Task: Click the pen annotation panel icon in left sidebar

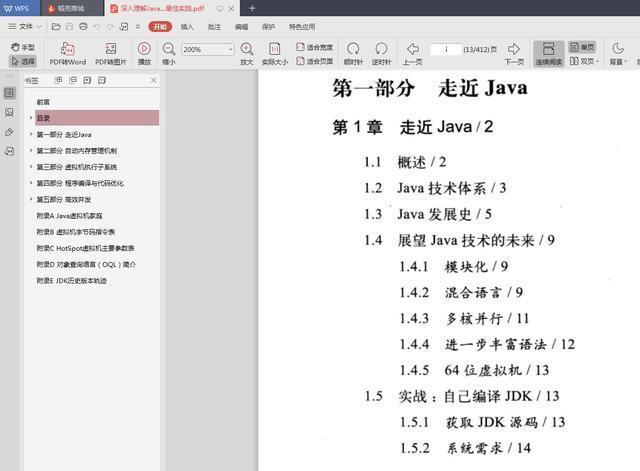Action: pyautogui.click(x=9, y=132)
